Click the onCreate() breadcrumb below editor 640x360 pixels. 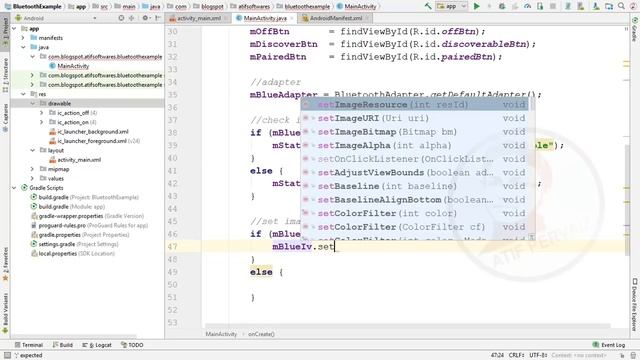261,334
